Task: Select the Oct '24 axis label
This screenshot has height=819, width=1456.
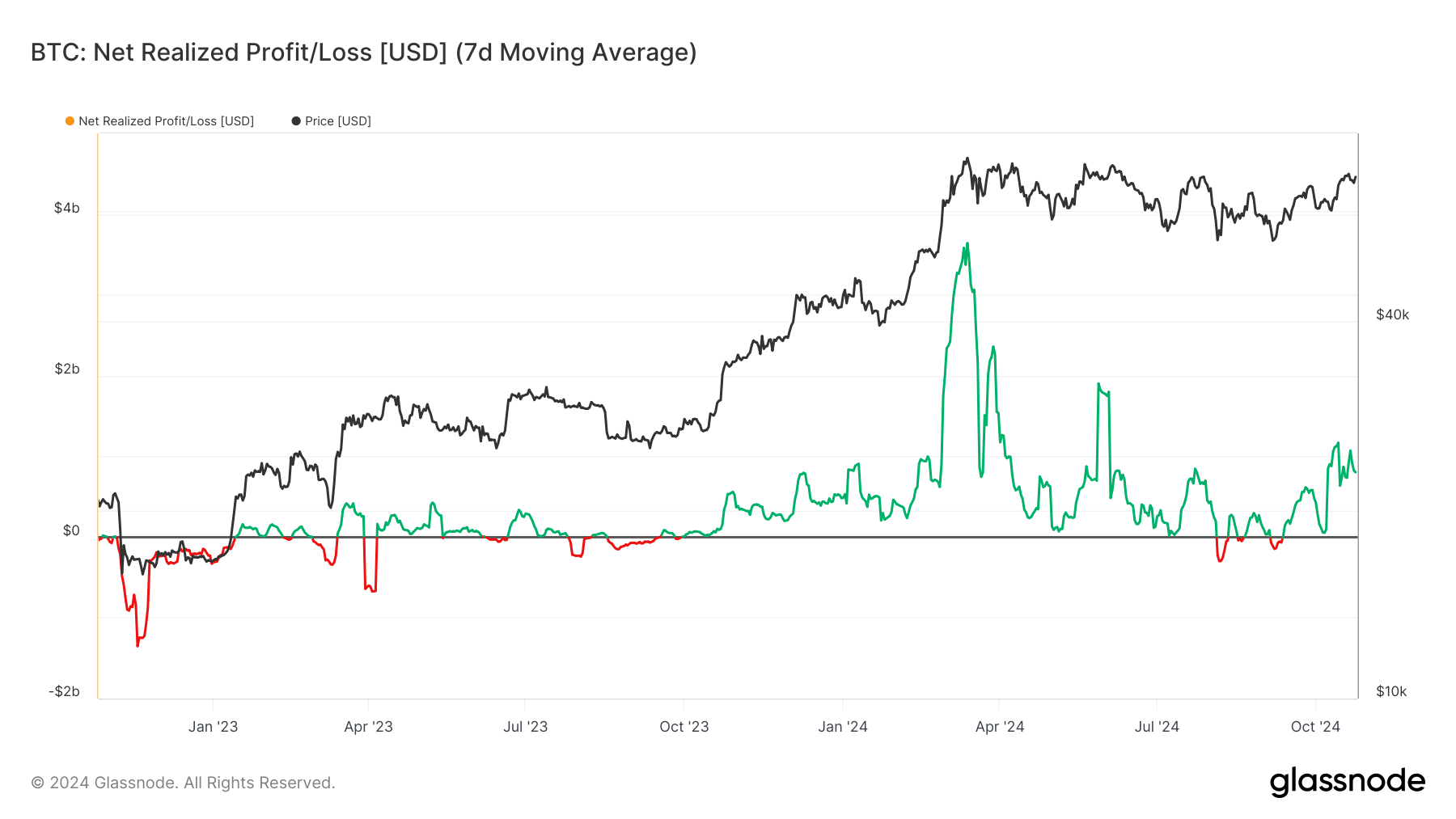Action: [x=1315, y=727]
